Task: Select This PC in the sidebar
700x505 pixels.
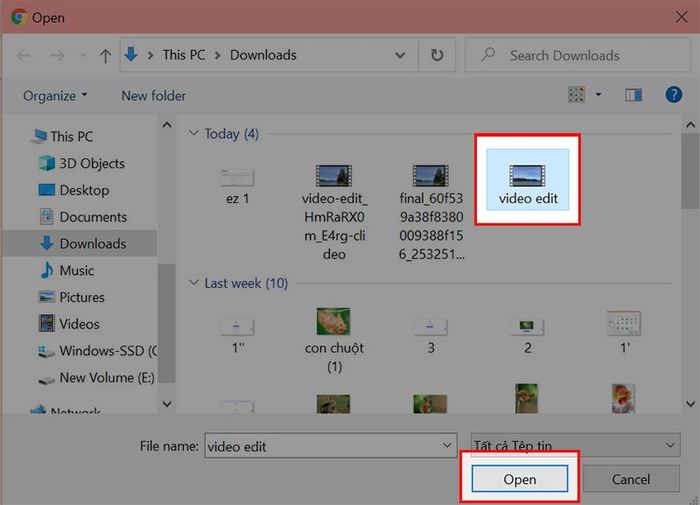Action: pos(62,136)
